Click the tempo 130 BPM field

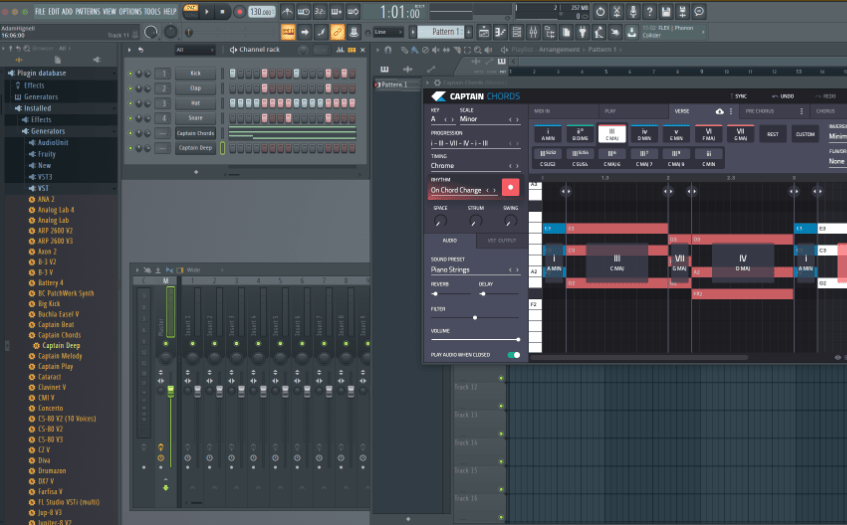click(x=261, y=11)
